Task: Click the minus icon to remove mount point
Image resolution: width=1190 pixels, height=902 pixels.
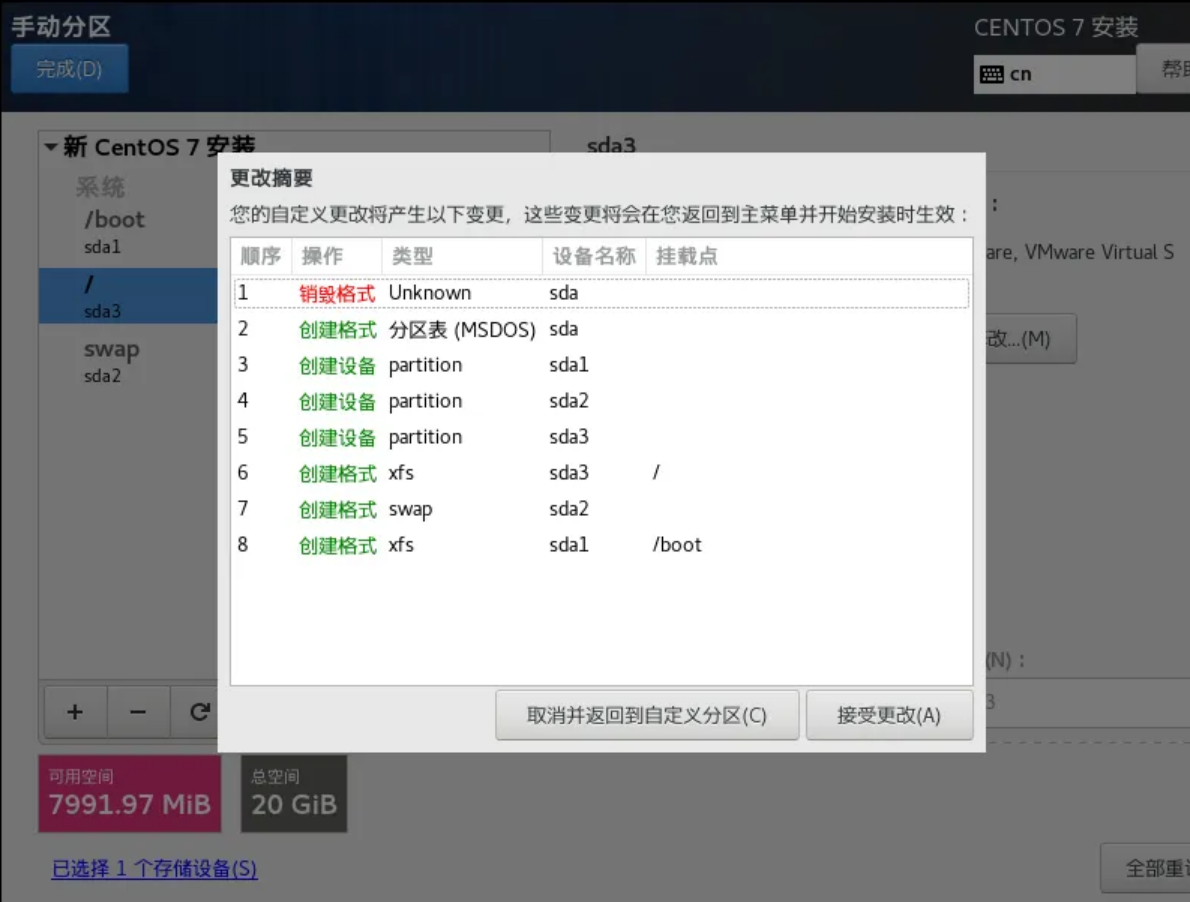Action: pos(138,712)
